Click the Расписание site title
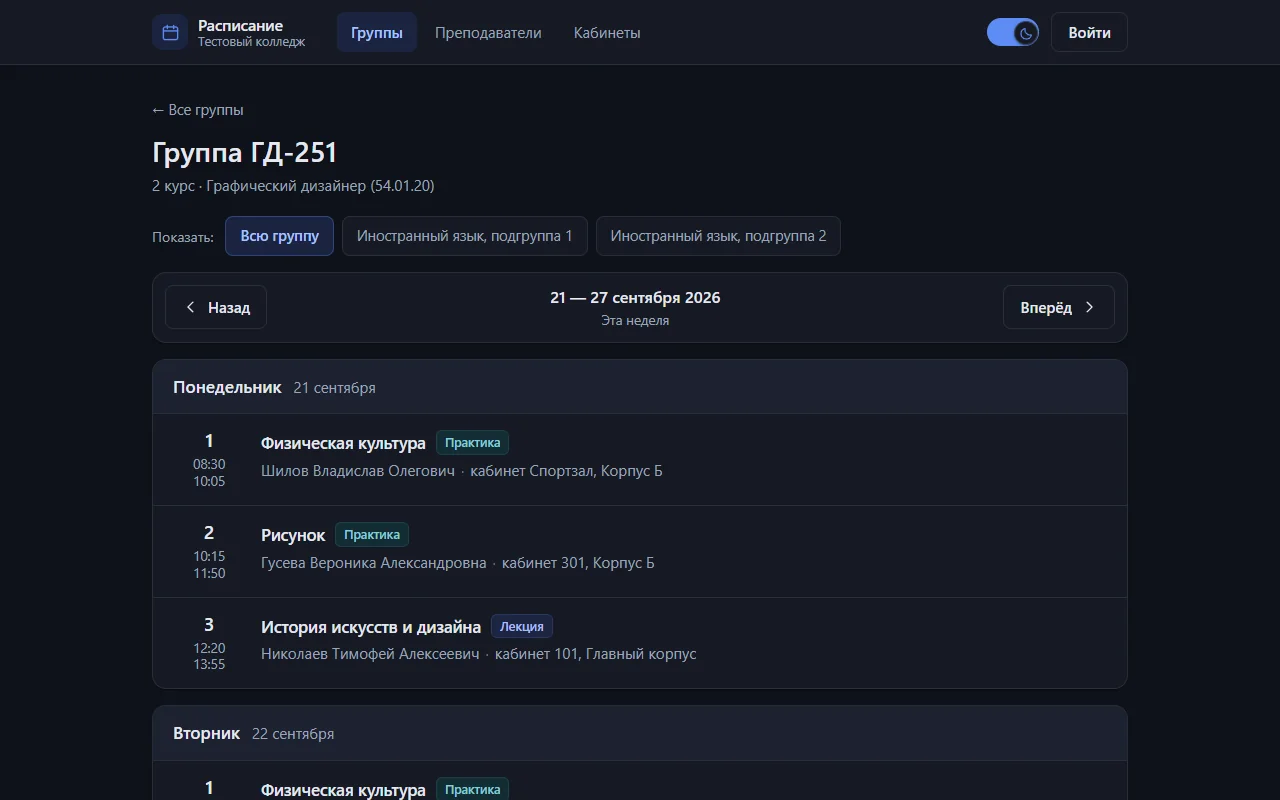1280x800 pixels. [240, 25]
